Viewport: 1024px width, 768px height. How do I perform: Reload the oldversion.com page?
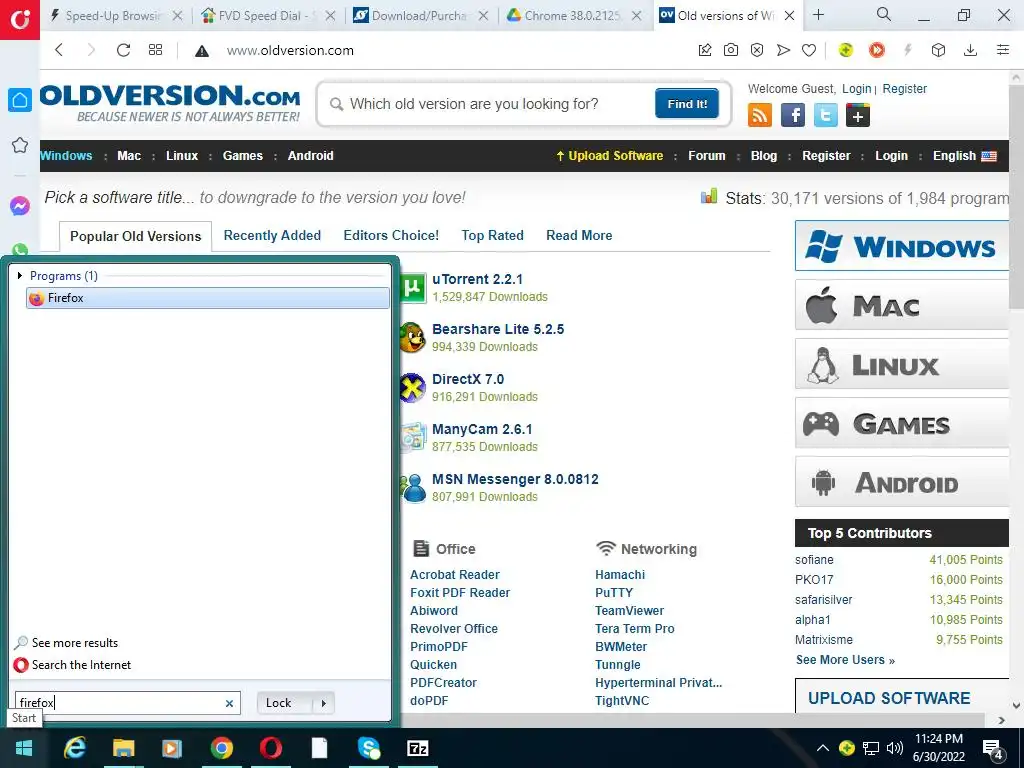tap(123, 50)
